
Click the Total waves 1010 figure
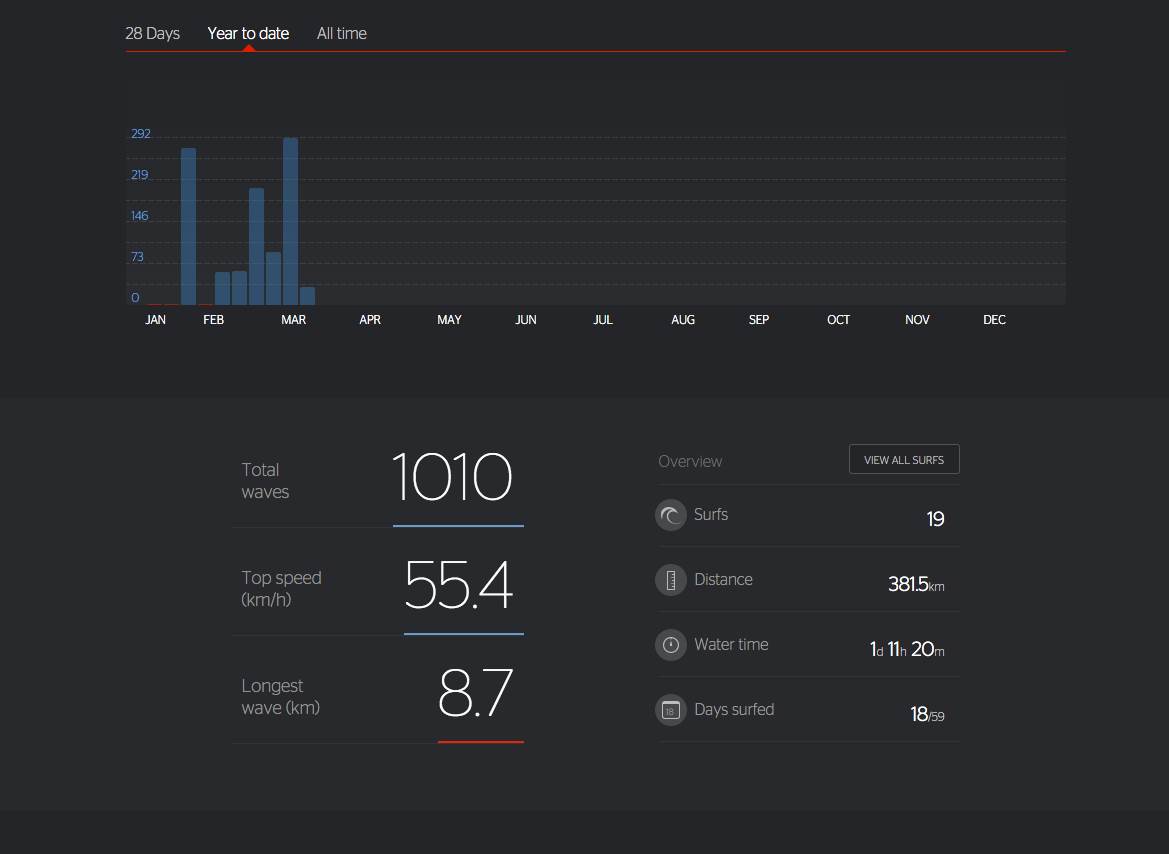tap(452, 478)
